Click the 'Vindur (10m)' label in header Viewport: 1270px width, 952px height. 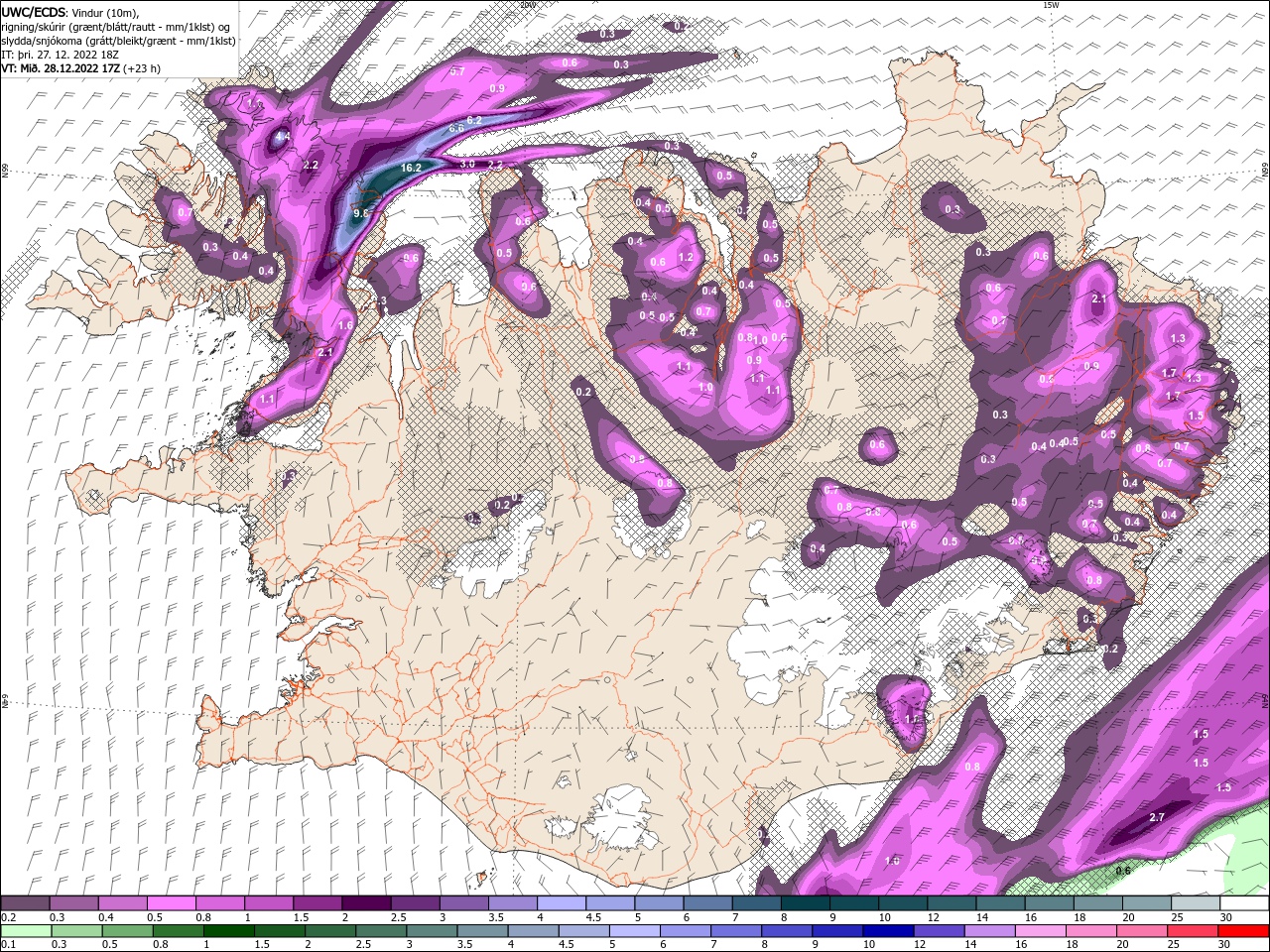[x=104, y=11]
